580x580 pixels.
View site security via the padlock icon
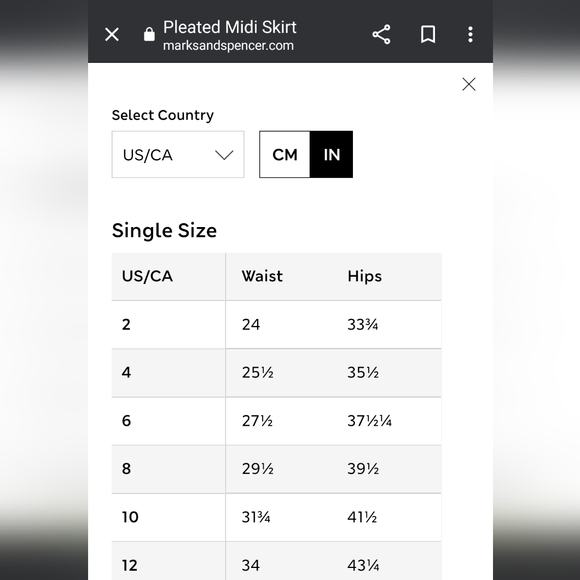tap(149, 34)
